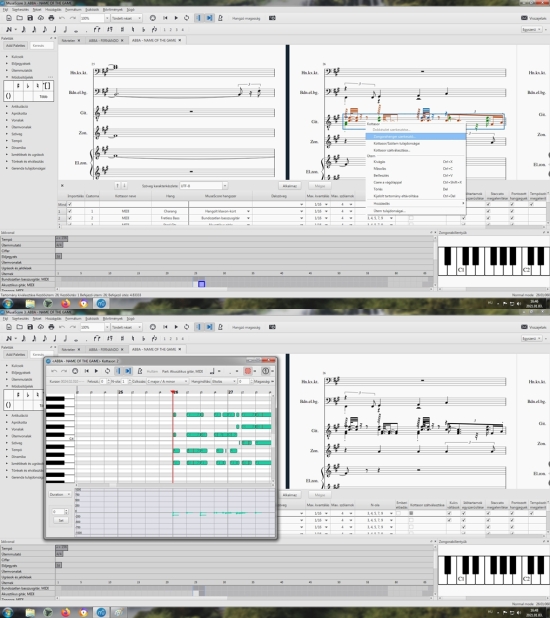550x618 pixels.
Task: Toggle loop playback in the piano roll window
Action: point(107,371)
